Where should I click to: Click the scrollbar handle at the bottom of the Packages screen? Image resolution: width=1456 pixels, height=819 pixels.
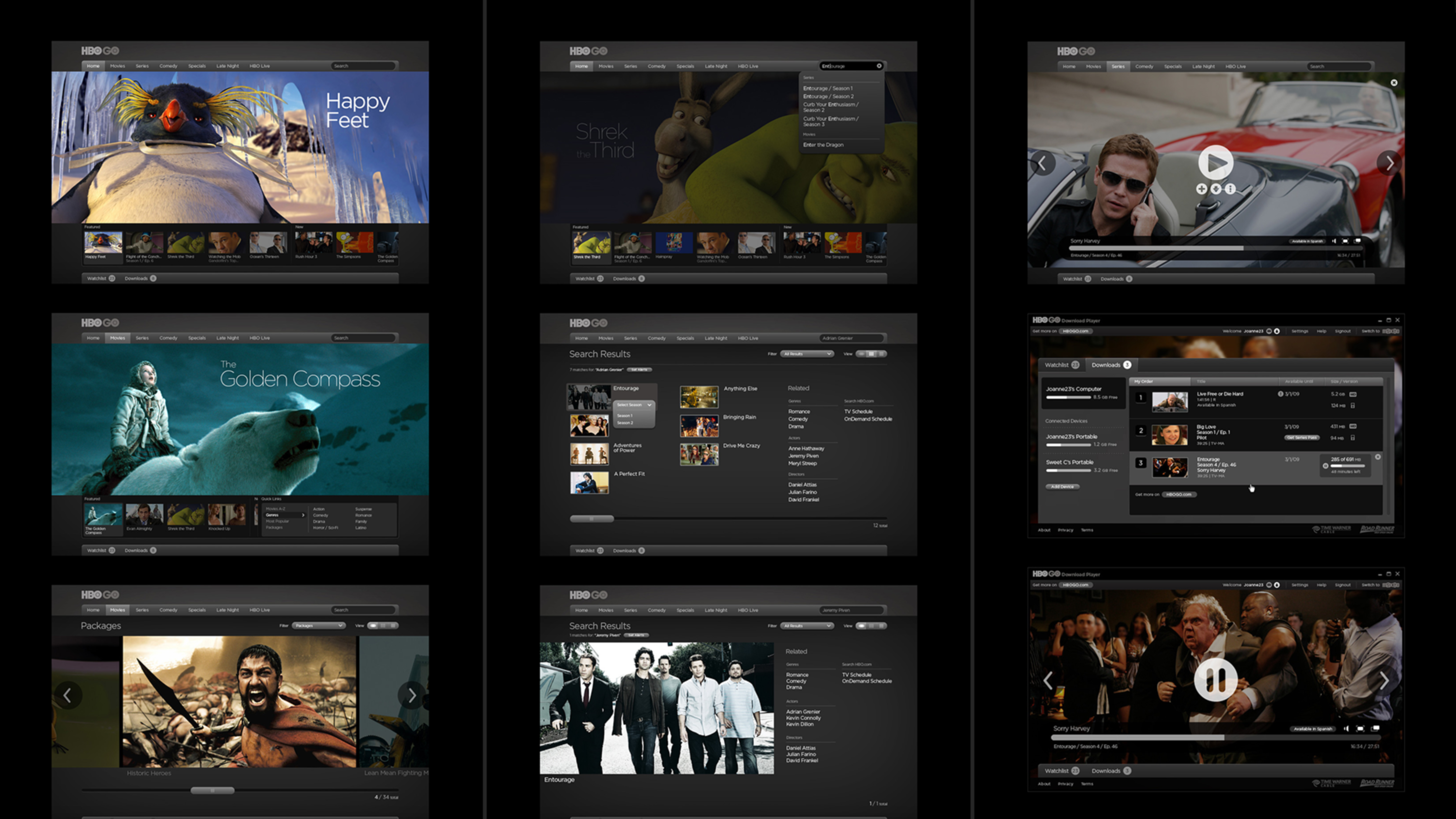point(213,791)
